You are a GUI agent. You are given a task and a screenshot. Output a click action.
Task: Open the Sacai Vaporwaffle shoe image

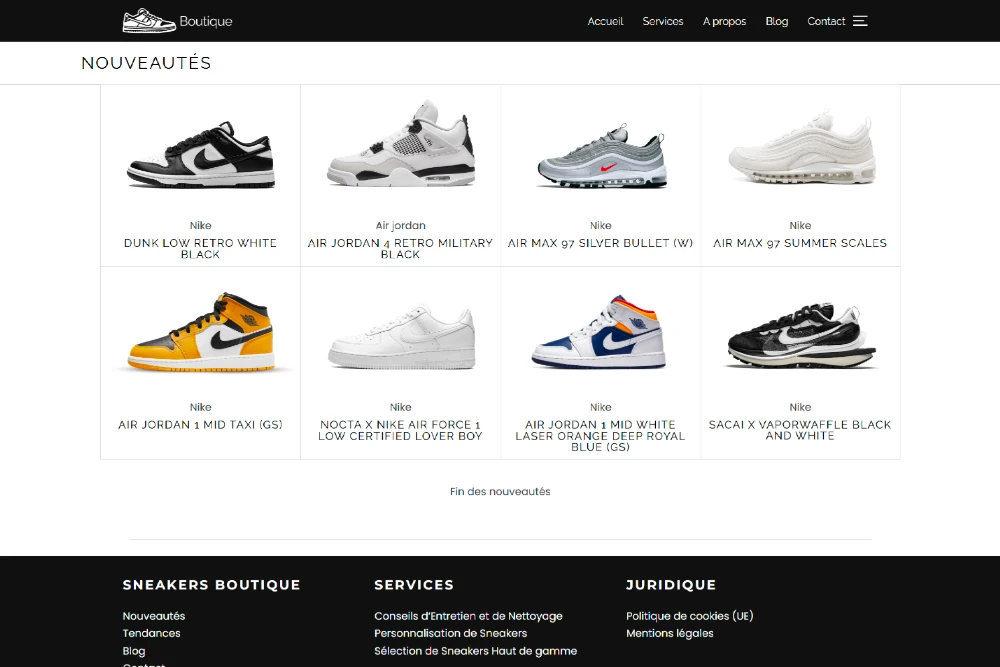pos(800,335)
